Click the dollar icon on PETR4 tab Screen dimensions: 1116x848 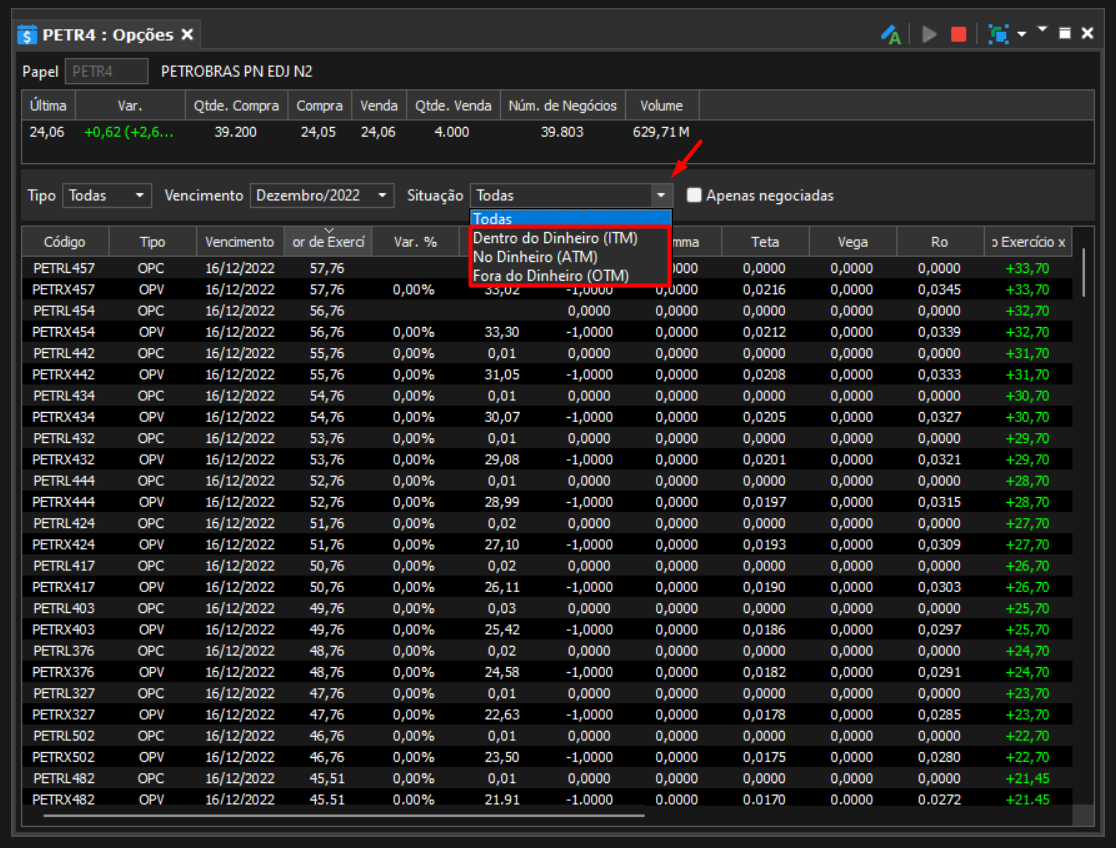(x=27, y=35)
